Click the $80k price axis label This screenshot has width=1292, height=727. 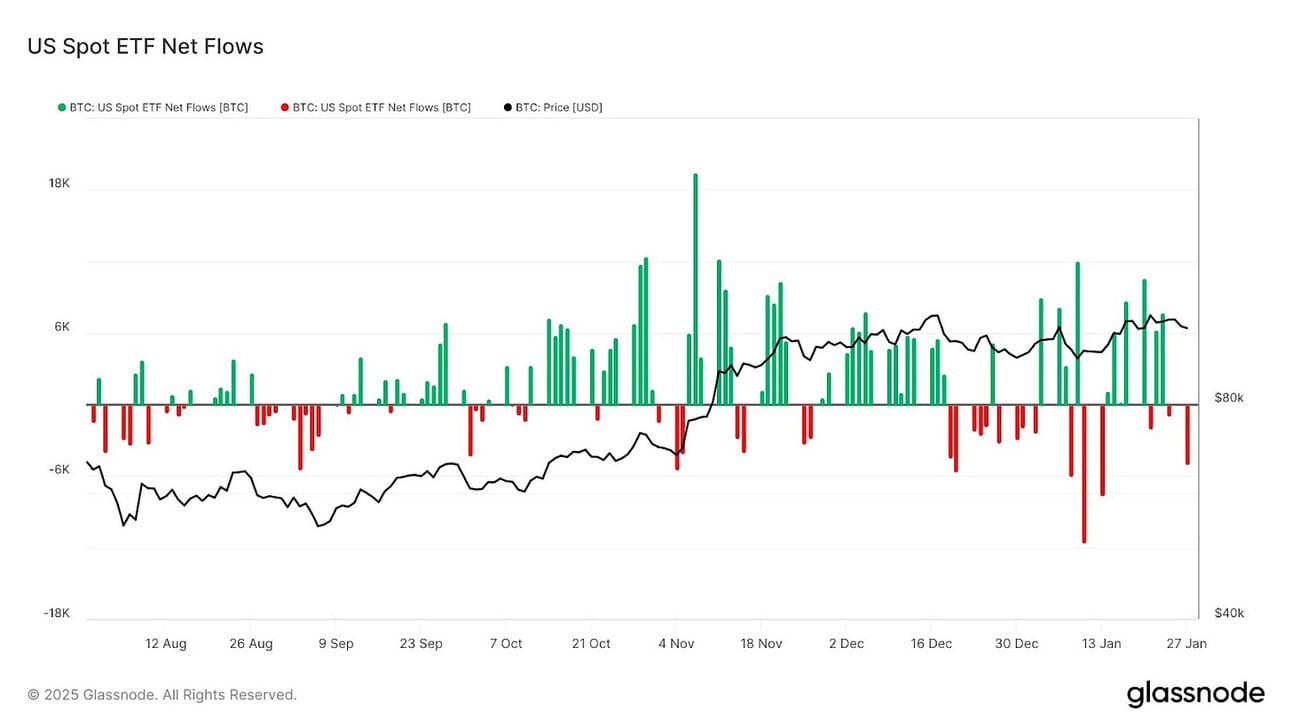pyautogui.click(x=1229, y=398)
